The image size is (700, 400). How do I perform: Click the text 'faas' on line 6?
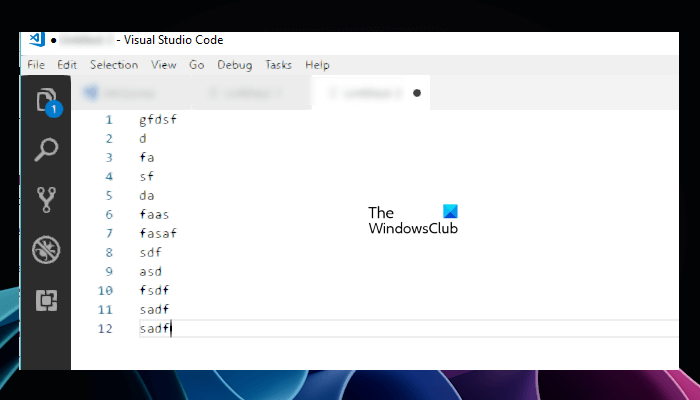(154, 214)
